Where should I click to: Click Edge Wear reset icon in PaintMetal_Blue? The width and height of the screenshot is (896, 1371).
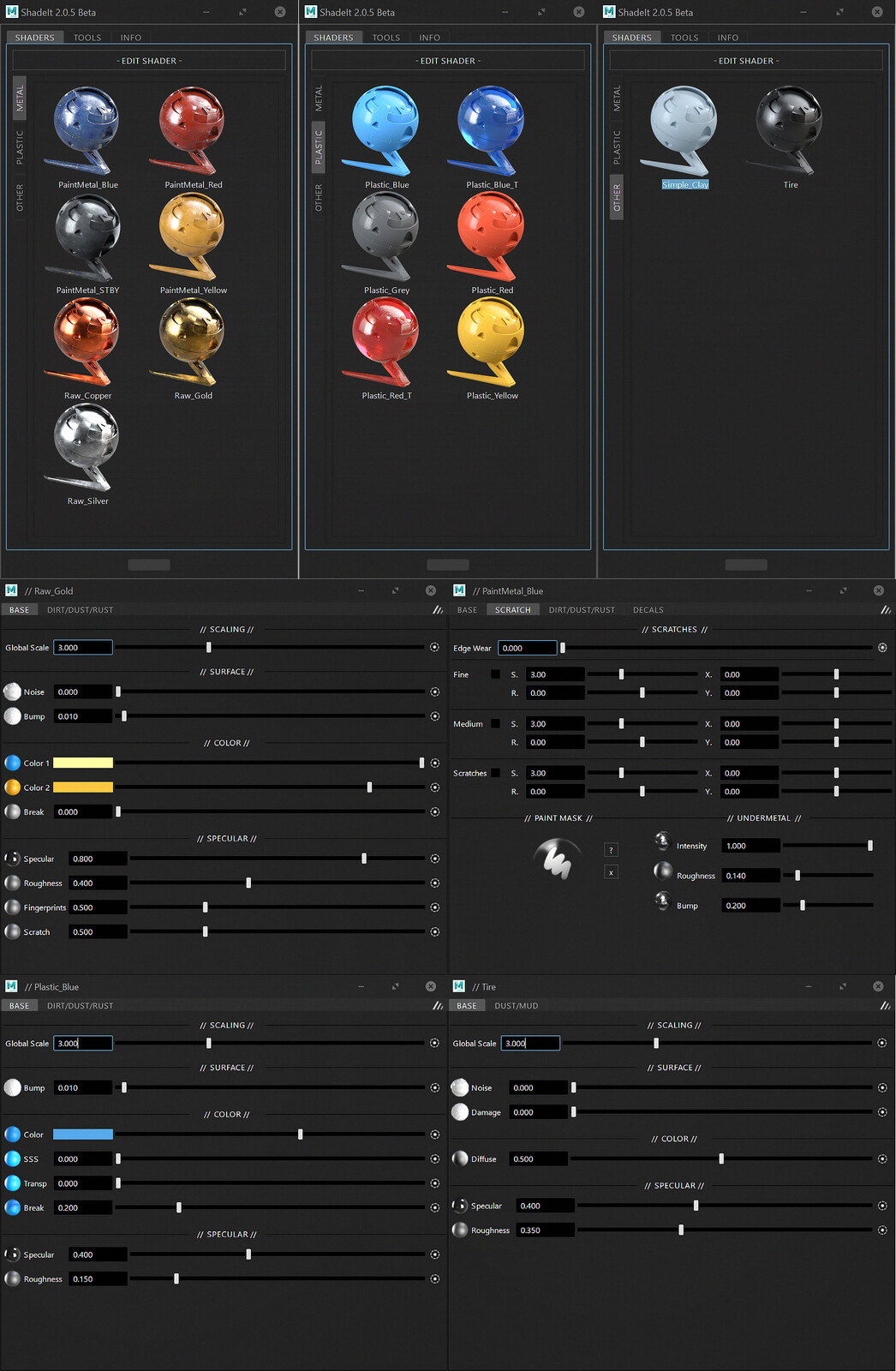[x=882, y=648]
